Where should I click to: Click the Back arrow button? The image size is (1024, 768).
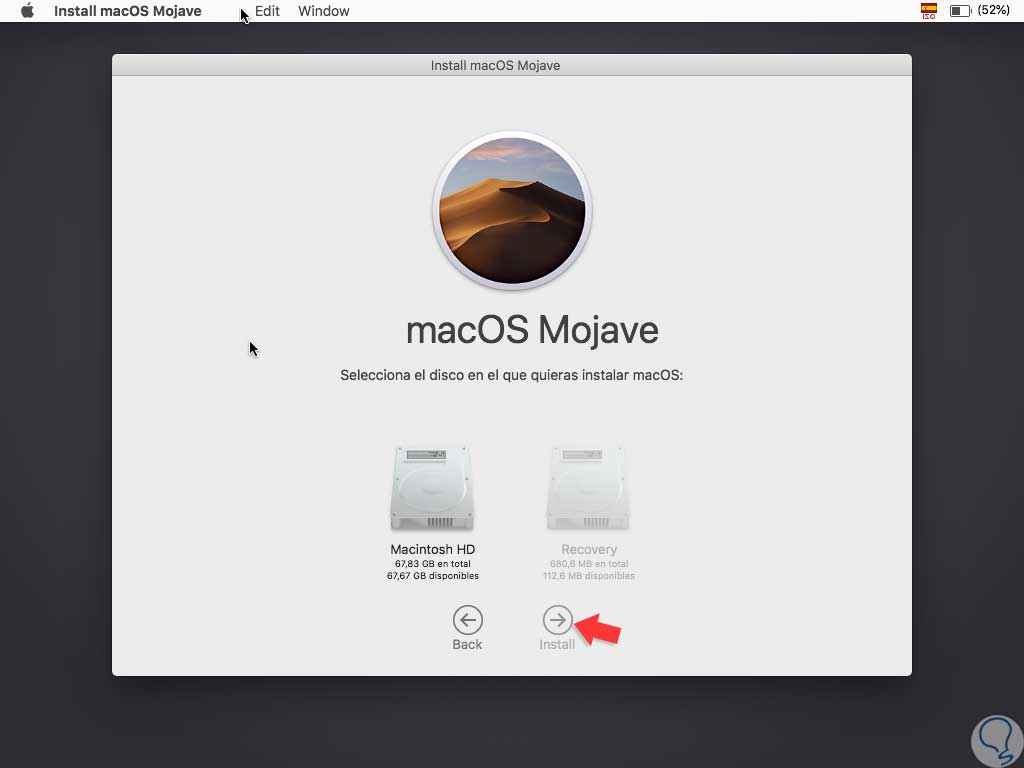pos(468,620)
